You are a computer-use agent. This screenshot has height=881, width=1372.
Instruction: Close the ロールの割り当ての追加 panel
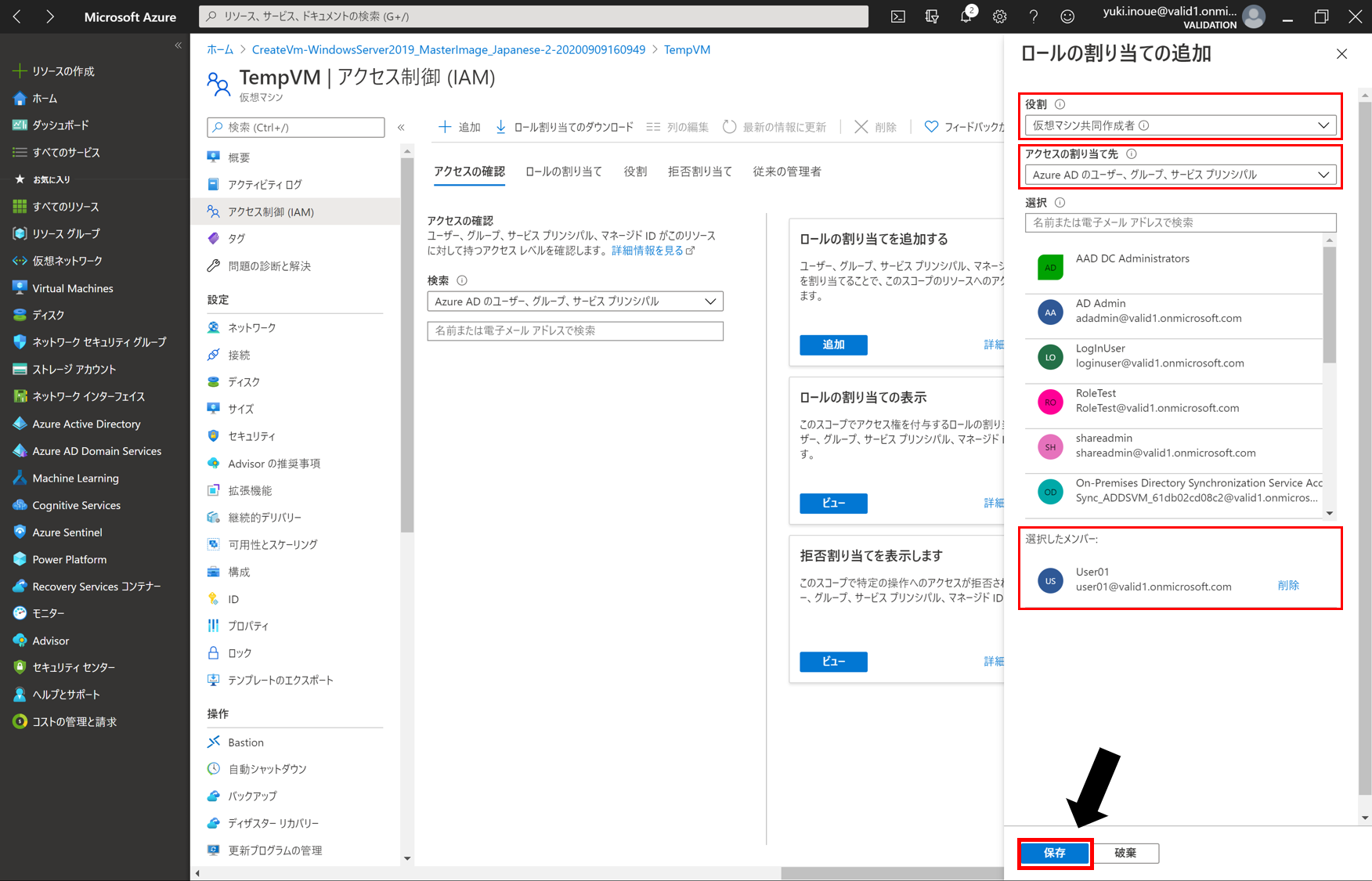coord(1341,53)
